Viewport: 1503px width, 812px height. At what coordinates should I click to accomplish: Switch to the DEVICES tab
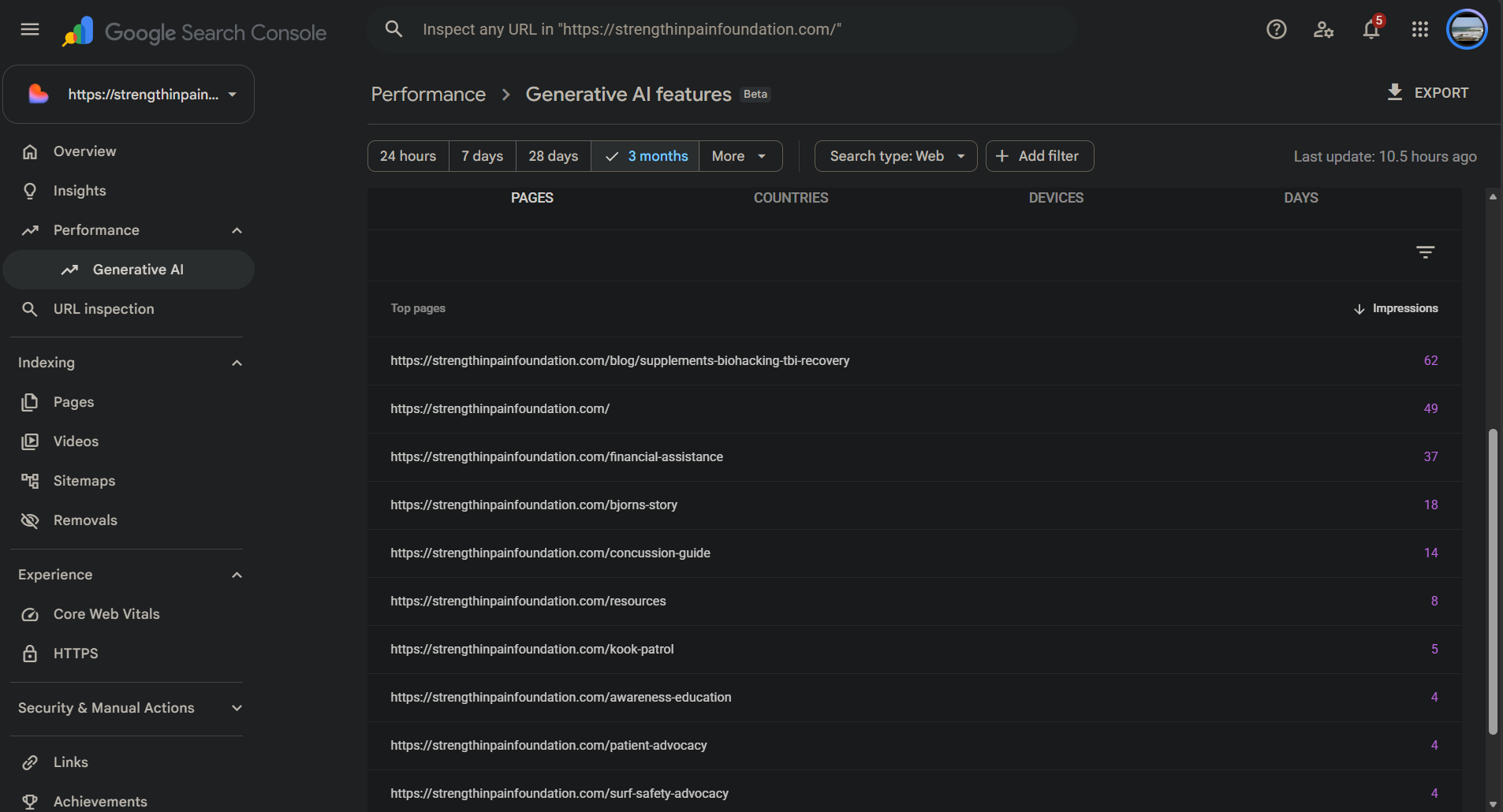(x=1056, y=198)
